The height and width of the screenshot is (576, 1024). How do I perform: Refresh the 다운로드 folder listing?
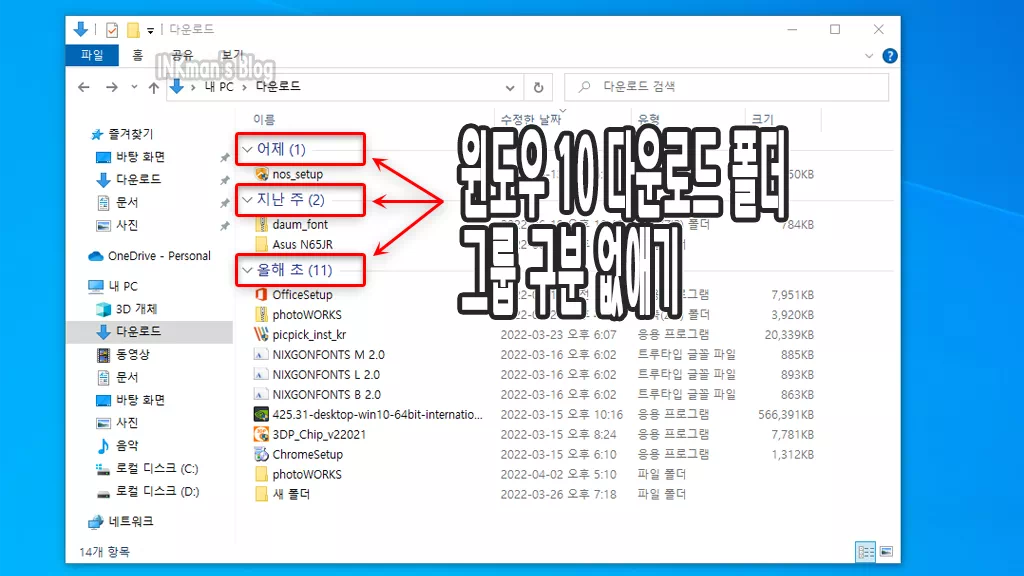coord(539,87)
